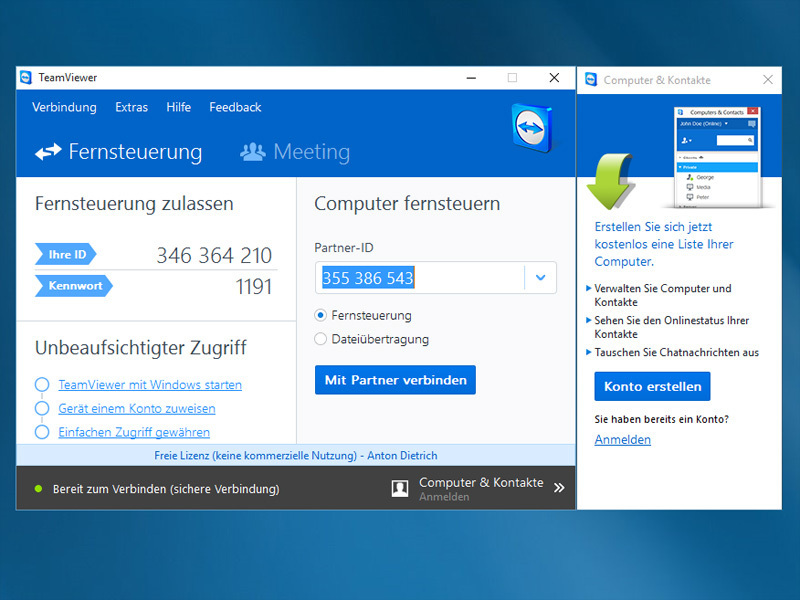Click the Kennwort label tag
The image size is (800, 600).
coord(74,286)
